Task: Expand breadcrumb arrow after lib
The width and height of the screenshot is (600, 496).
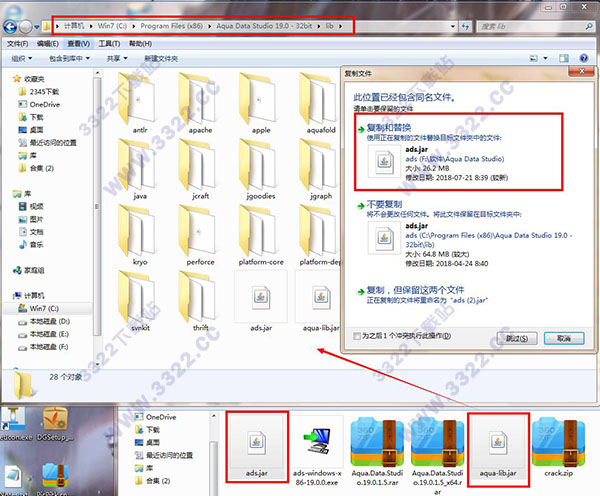Action: pos(340,26)
